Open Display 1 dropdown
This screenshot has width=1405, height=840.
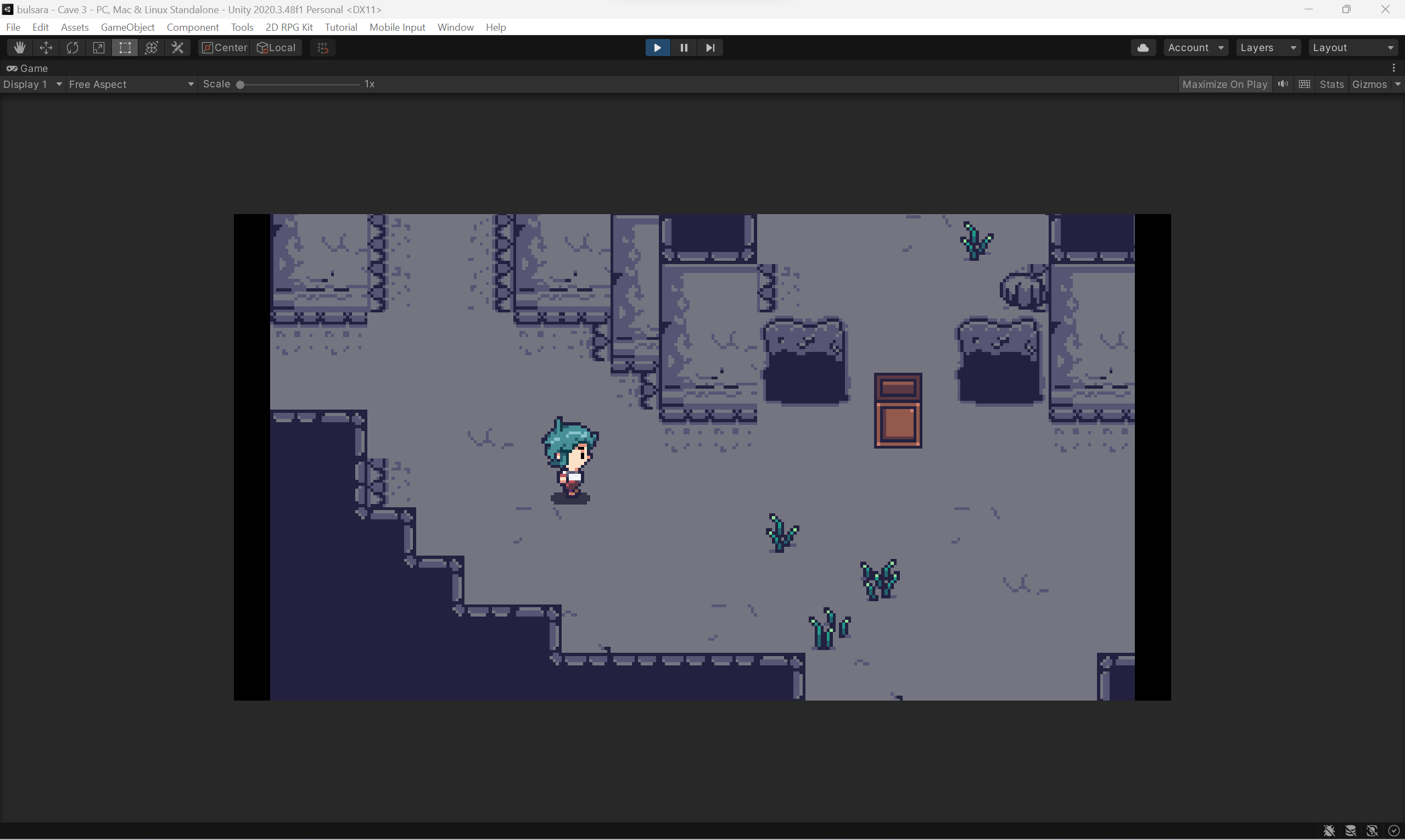point(32,85)
